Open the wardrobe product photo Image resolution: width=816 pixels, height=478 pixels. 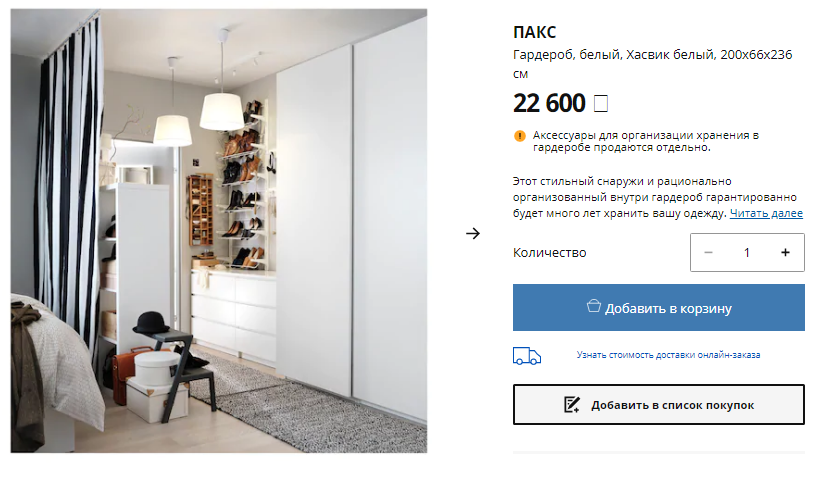click(x=219, y=230)
